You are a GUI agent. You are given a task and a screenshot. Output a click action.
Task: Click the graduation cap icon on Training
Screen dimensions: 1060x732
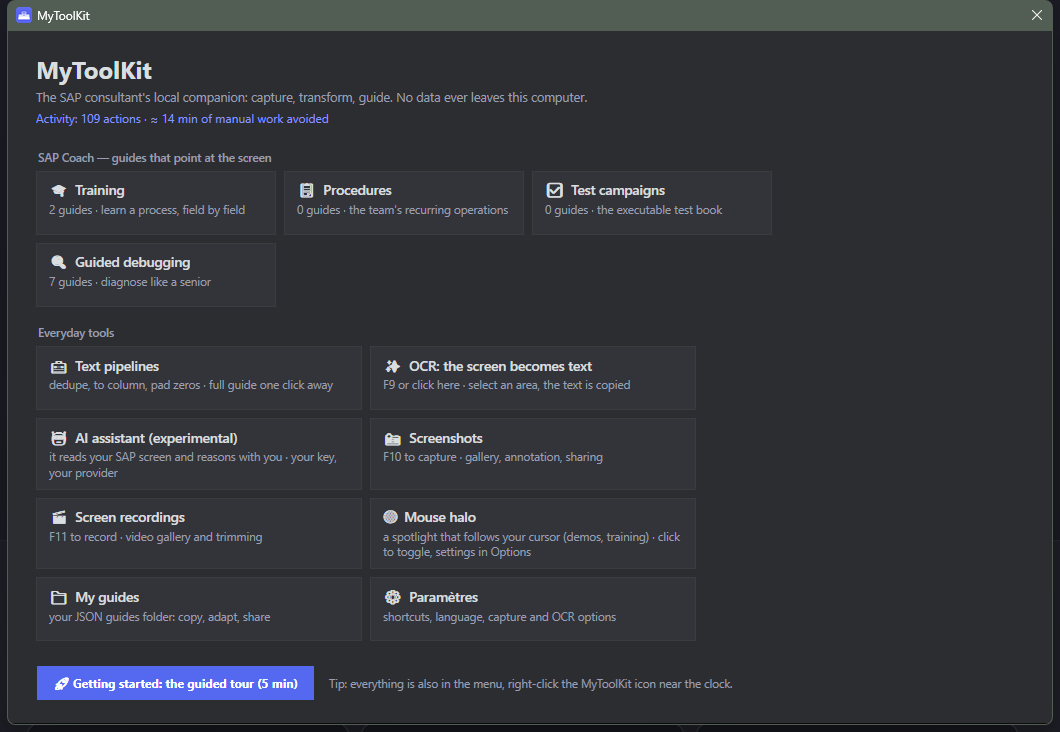click(59, 191)
